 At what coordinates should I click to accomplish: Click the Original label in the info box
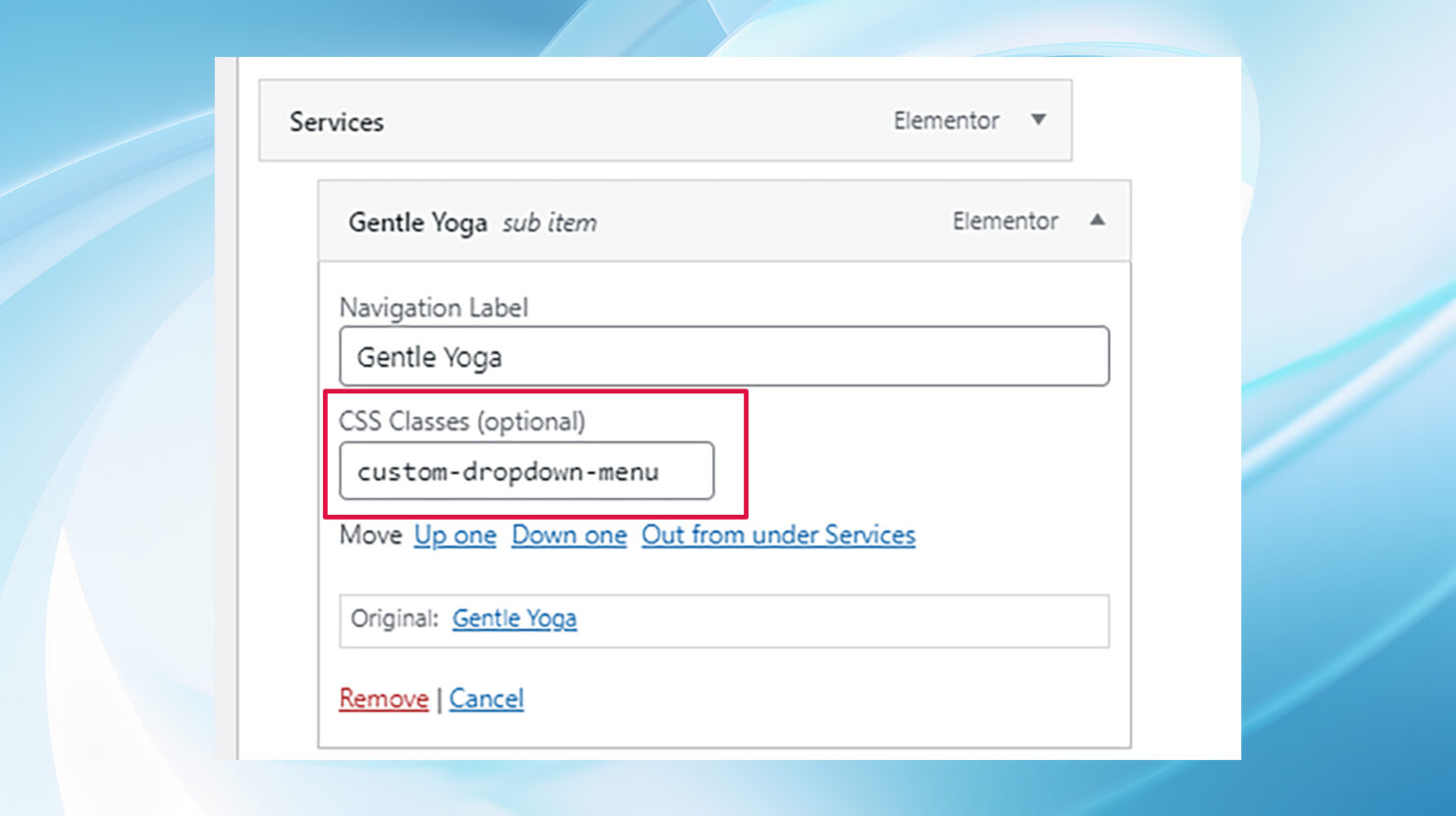tap(392, 619)
